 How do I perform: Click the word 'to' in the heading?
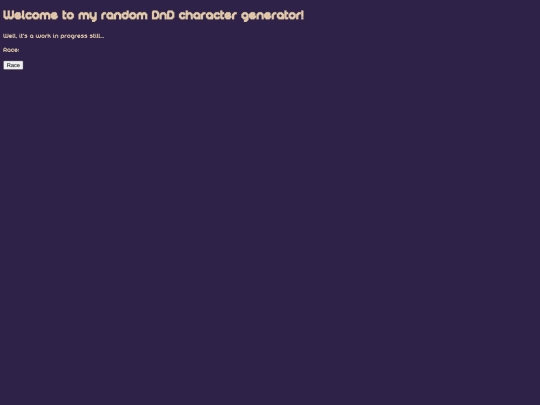[68, 15]
